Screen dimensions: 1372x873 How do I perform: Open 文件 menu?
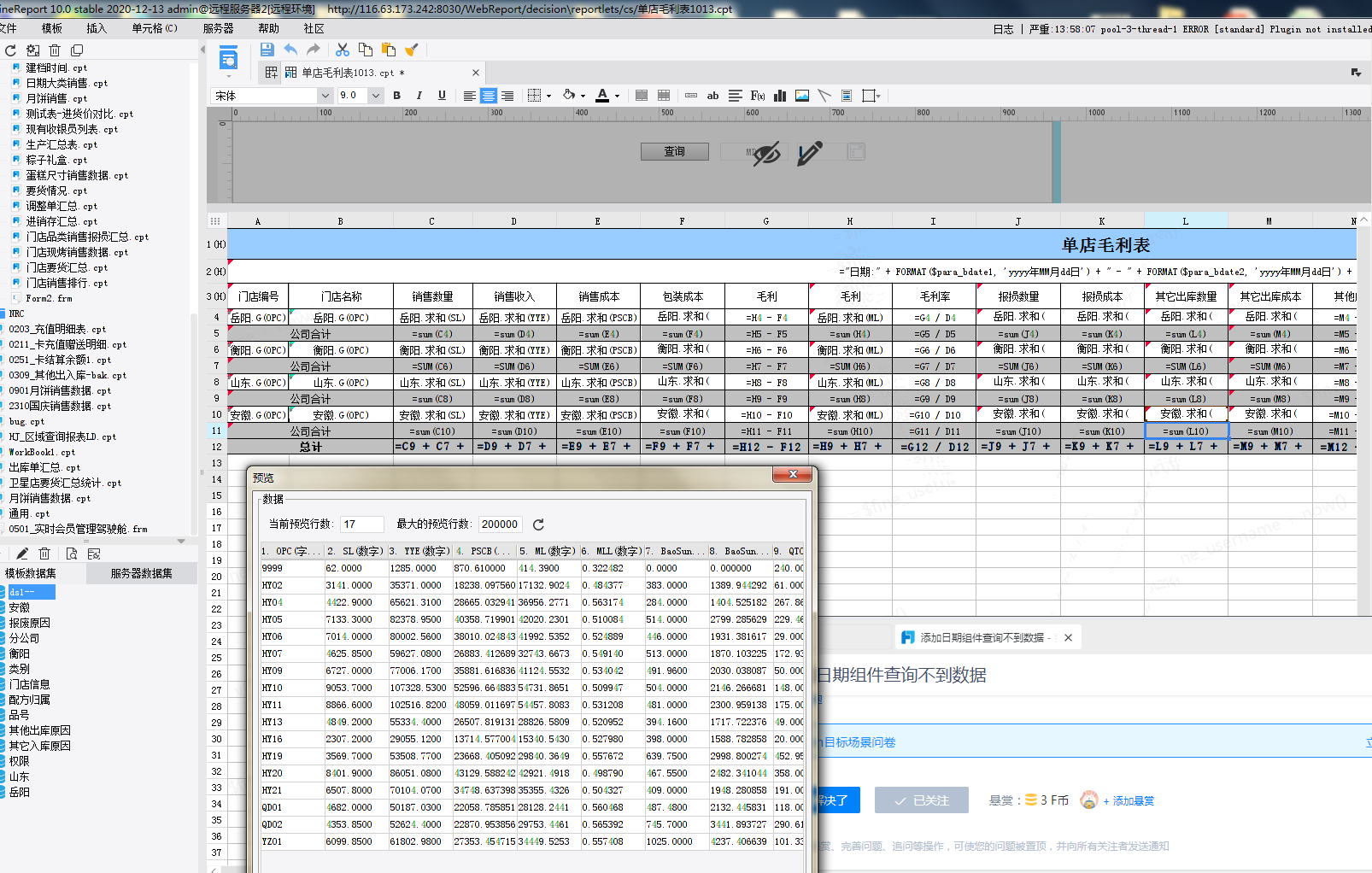[9, 28]
